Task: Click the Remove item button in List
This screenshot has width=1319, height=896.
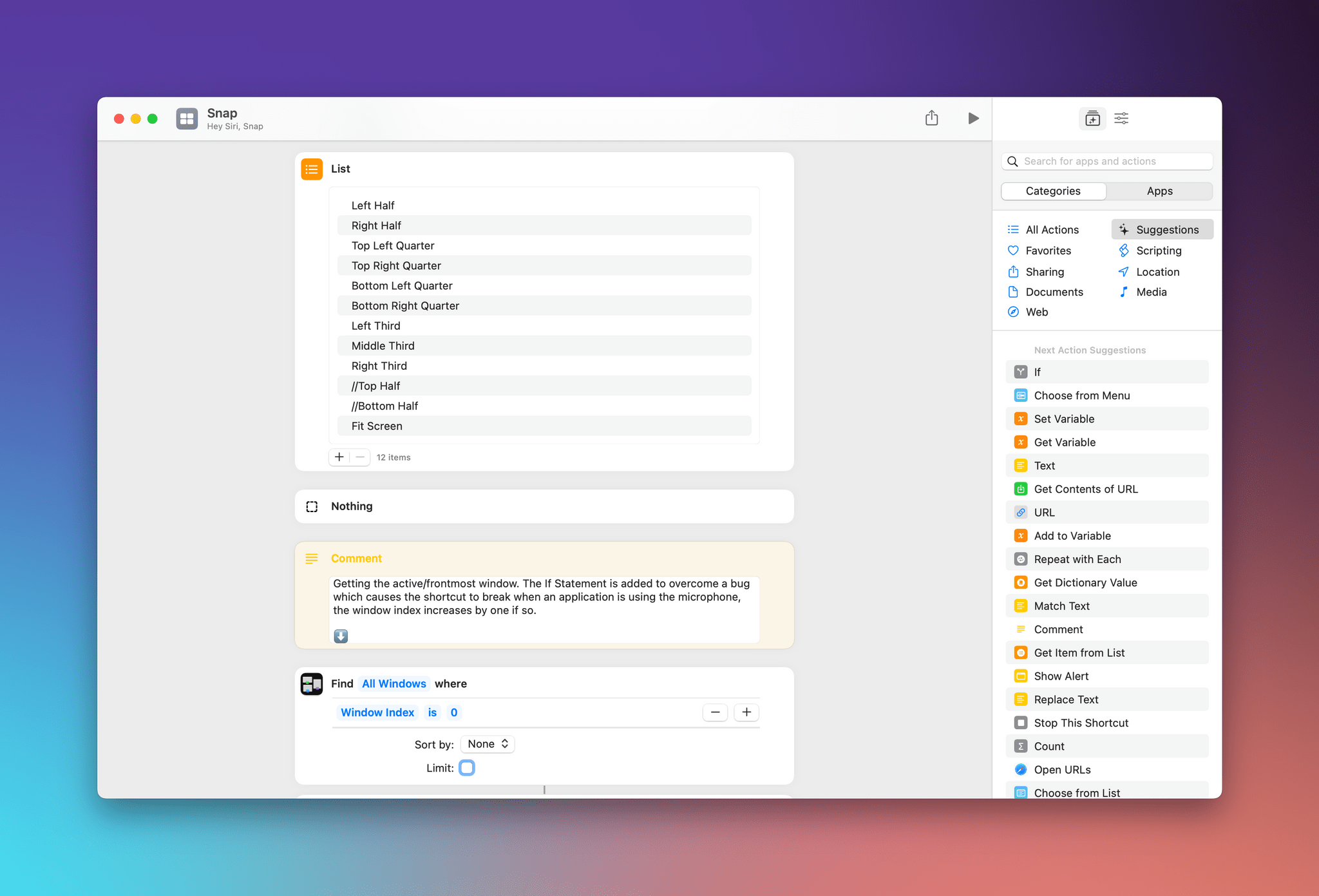Action: tap(360, 456)
